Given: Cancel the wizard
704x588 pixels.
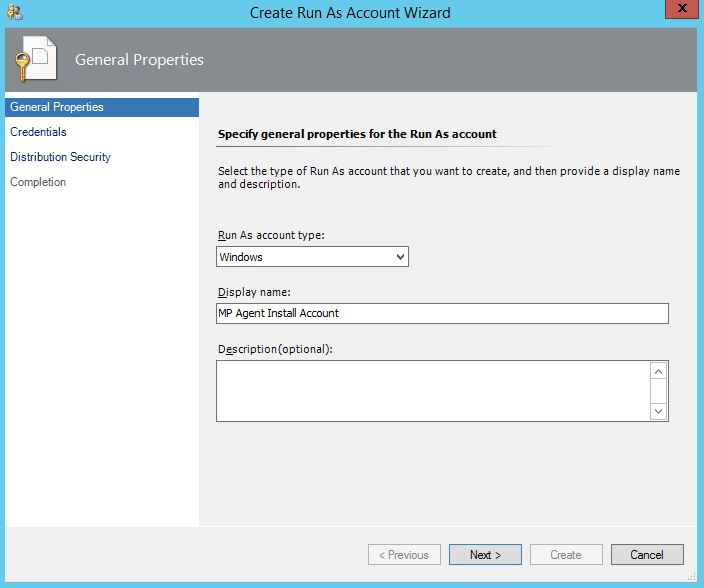Looking at the screenshot, I should 646,554.
